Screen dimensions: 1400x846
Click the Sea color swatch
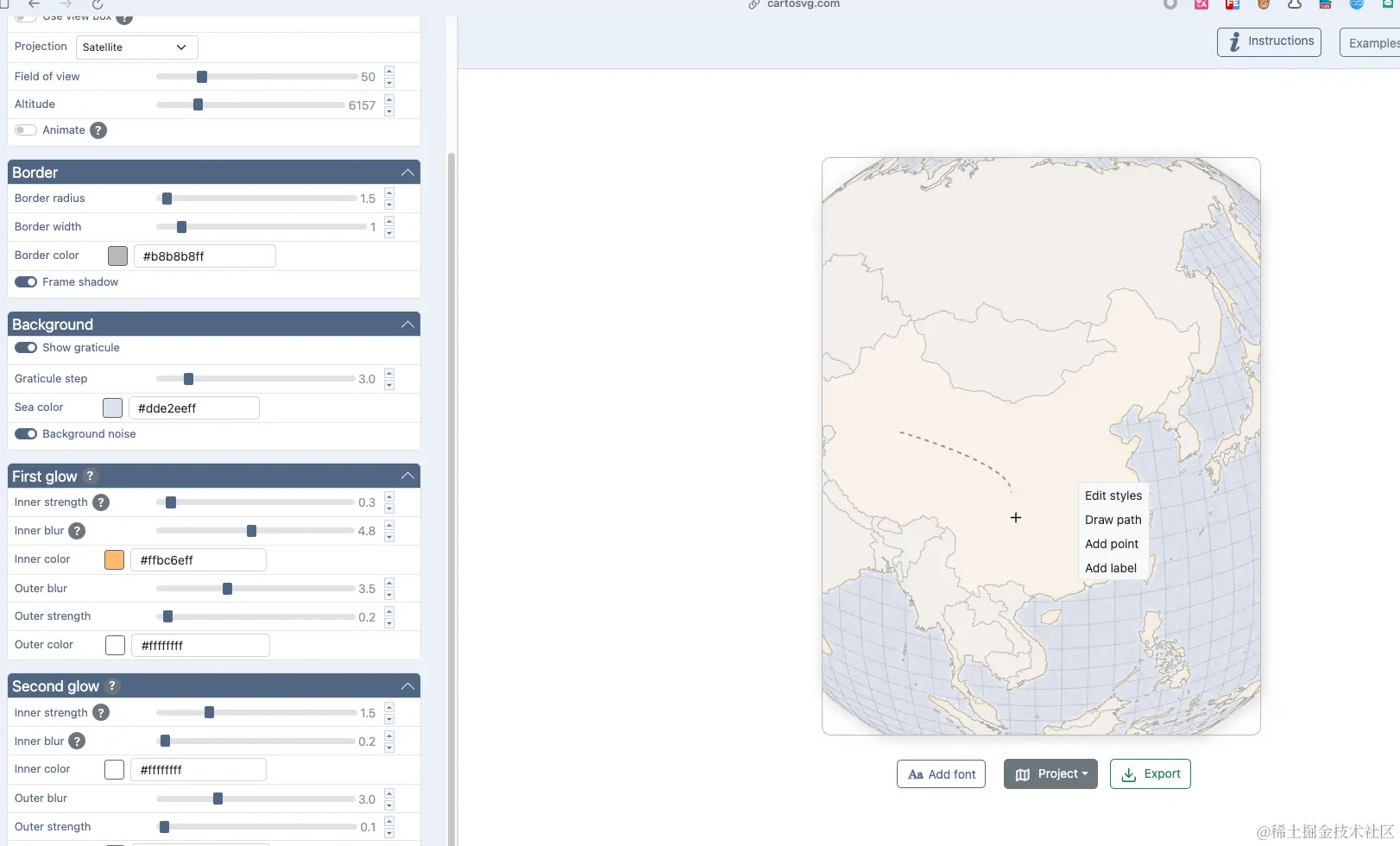(x=112, y=407)
